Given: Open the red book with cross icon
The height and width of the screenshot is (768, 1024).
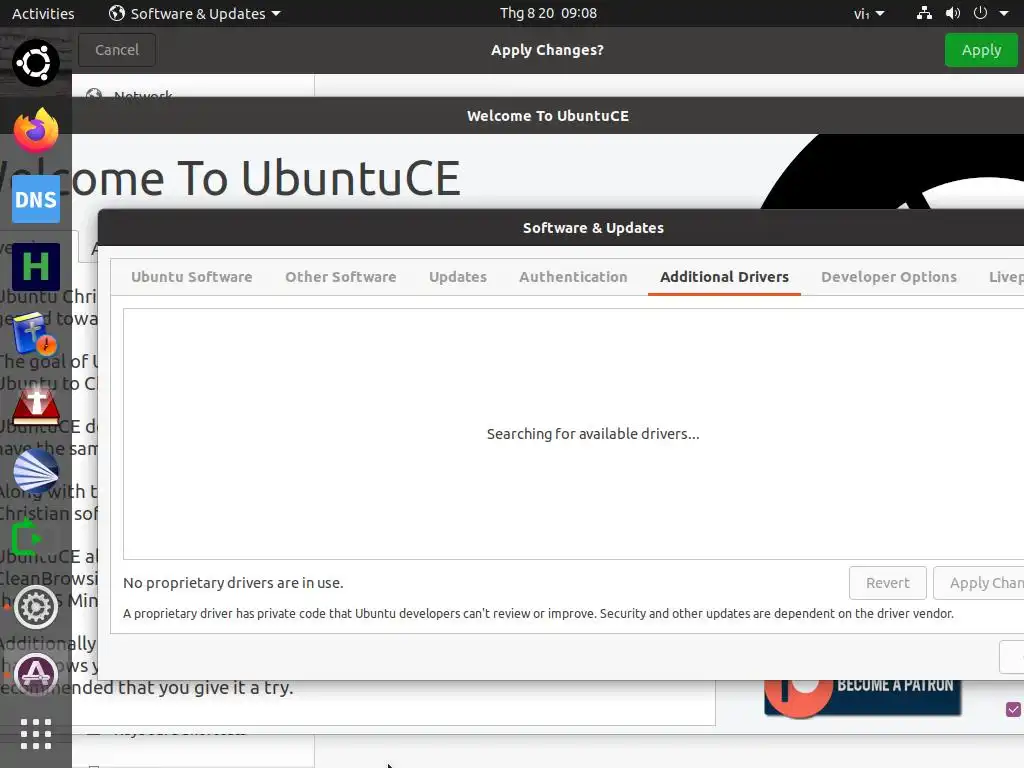Looking at the screenshot, I should click(x=36, y=405).
